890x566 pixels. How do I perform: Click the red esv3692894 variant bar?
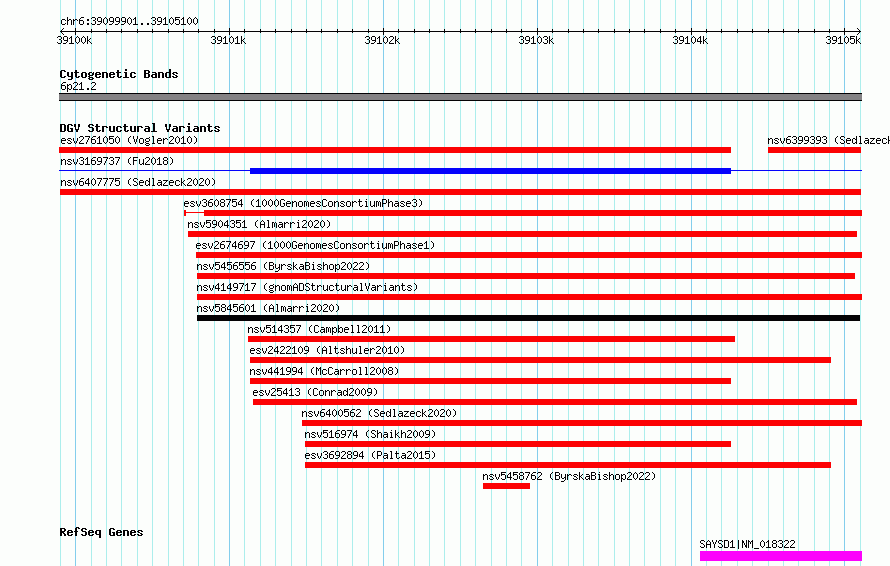coord(568,465)
